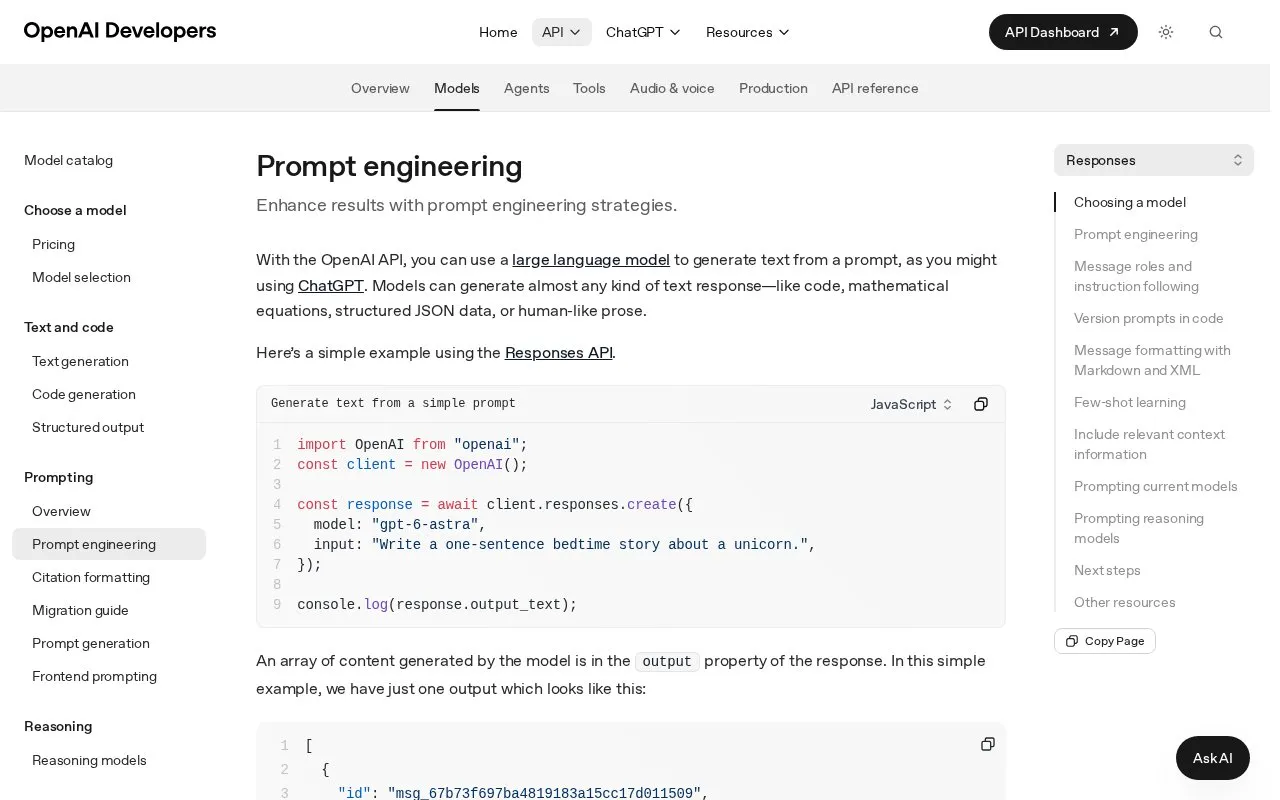Open the Production tab
1280x800 pixels.
pos(773,88)
